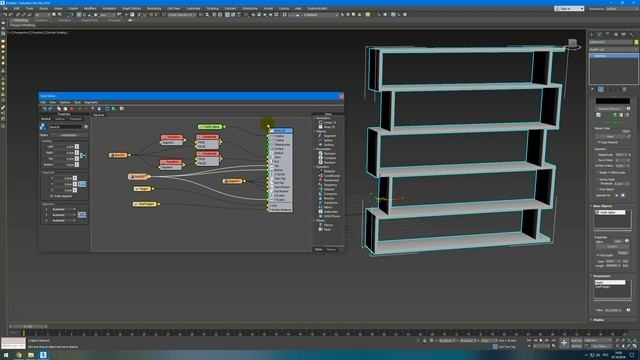Collapse the Others group in Items list
The width and height of the screenshot is (640, 360).
point(314,221)
